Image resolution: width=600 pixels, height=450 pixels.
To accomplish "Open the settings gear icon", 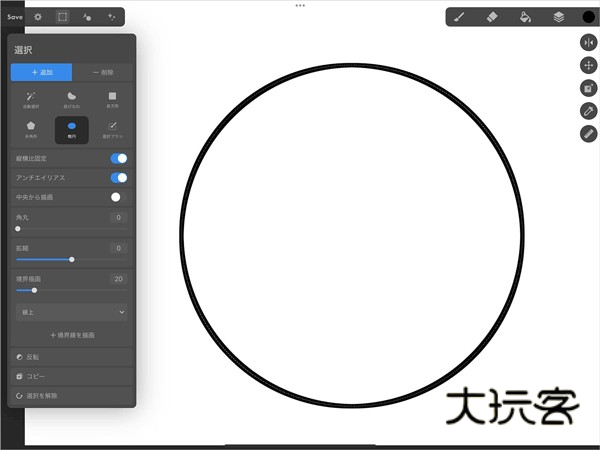I will [38, 17].
